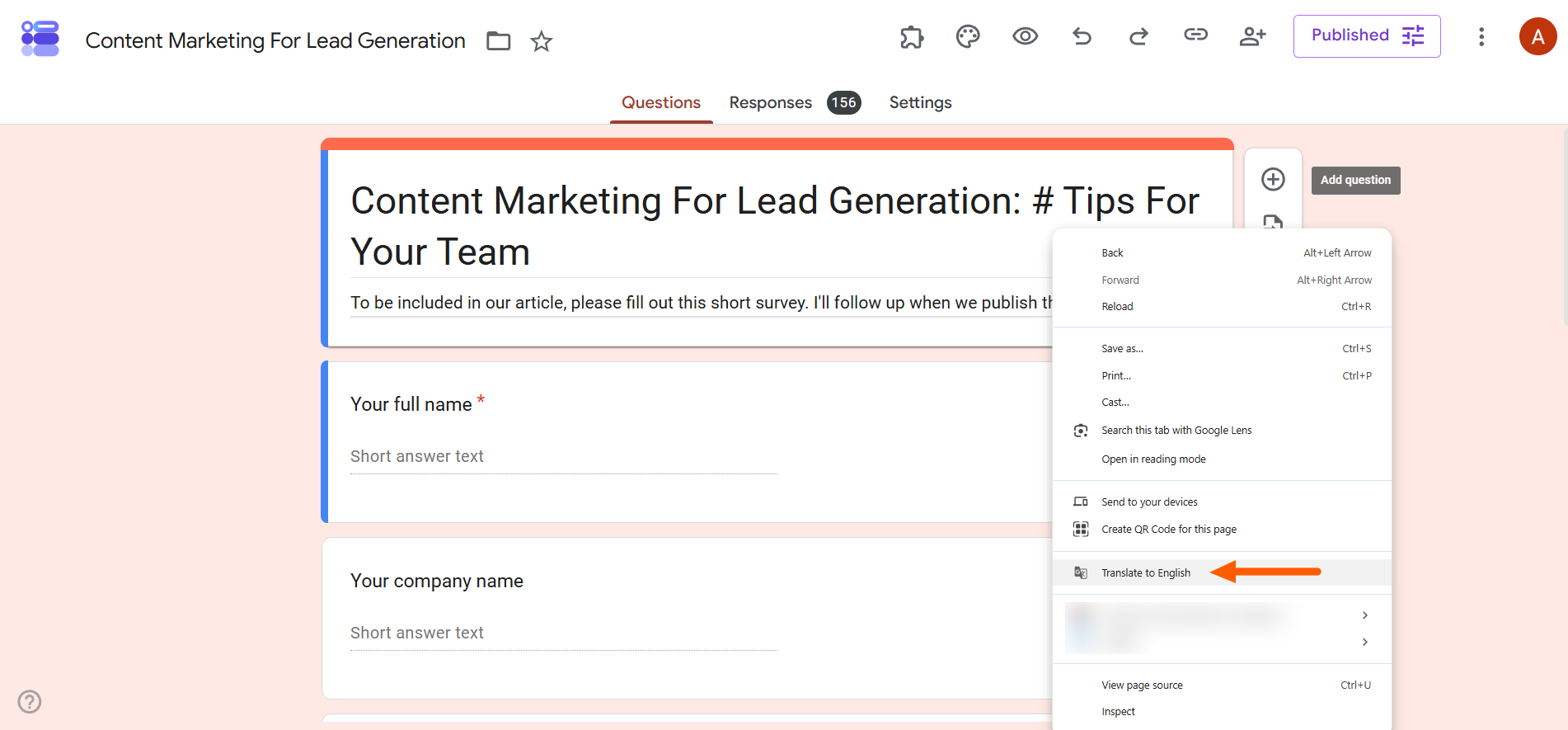
Task: Move form to folder icon
Action: pyautogui.click(x=499, y=40)
